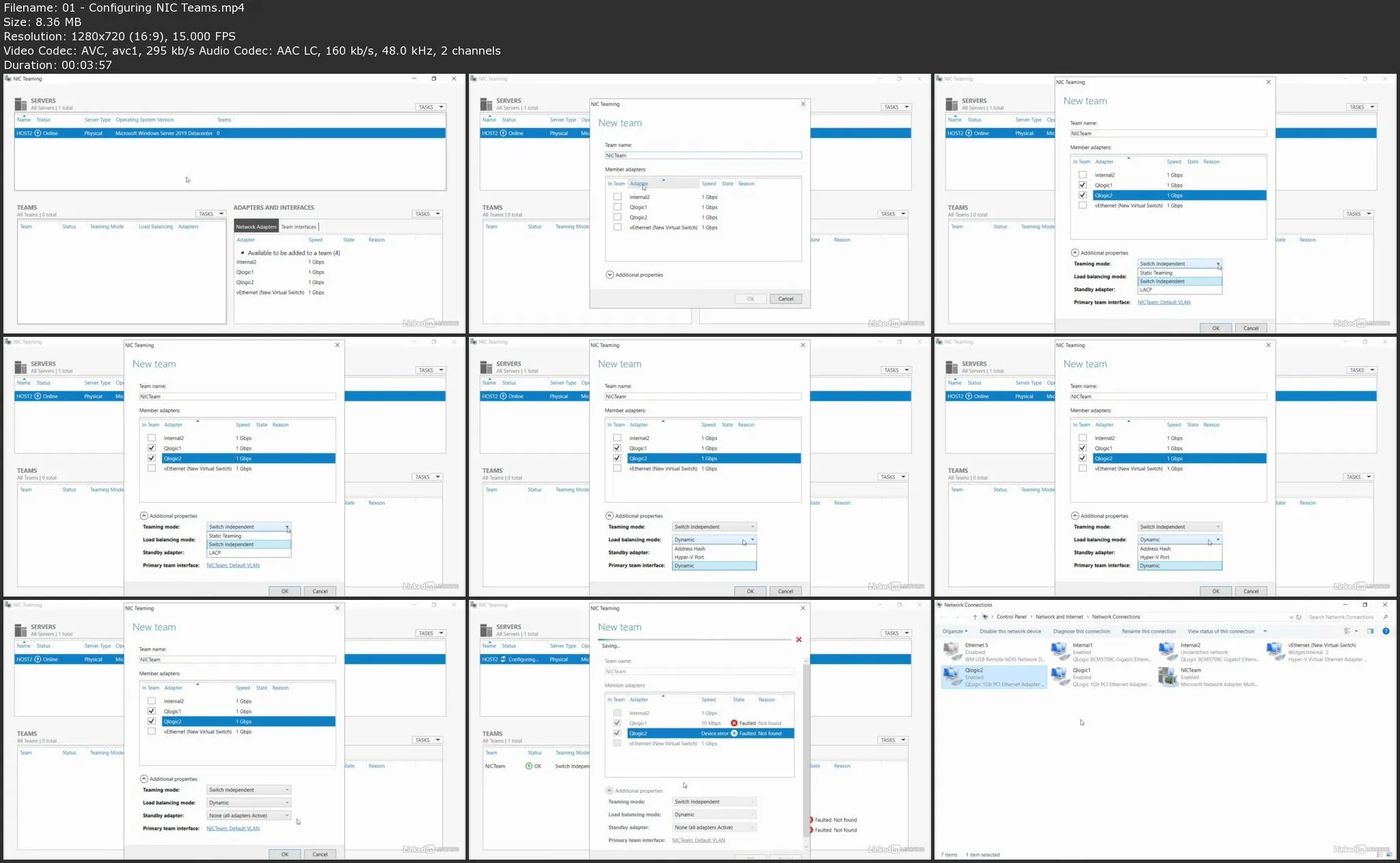Click 'Disable this network device'
1400x863 pixels.
click(1010, 631)
